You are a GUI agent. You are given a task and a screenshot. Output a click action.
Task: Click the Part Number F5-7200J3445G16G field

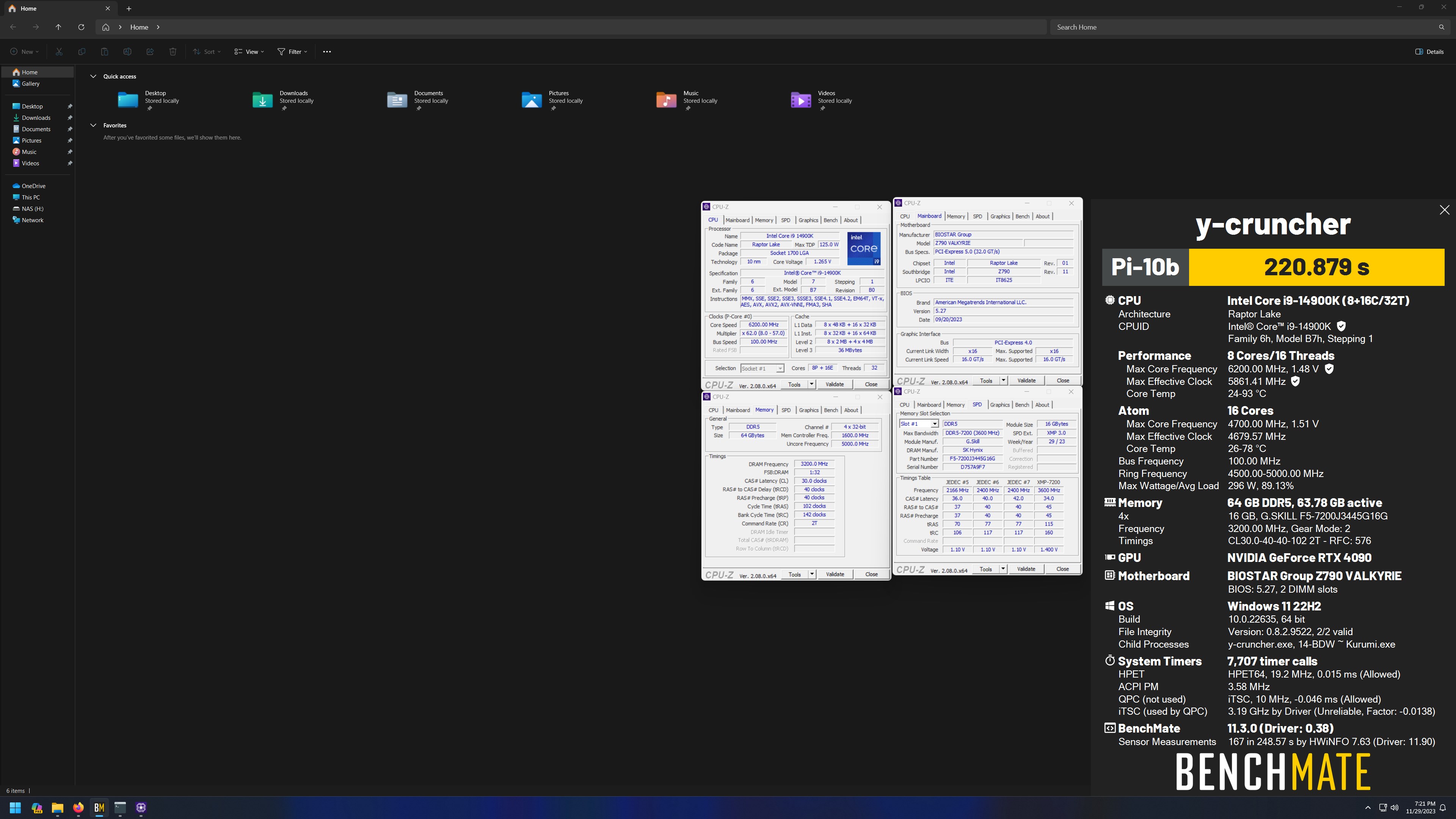(972, 459)
